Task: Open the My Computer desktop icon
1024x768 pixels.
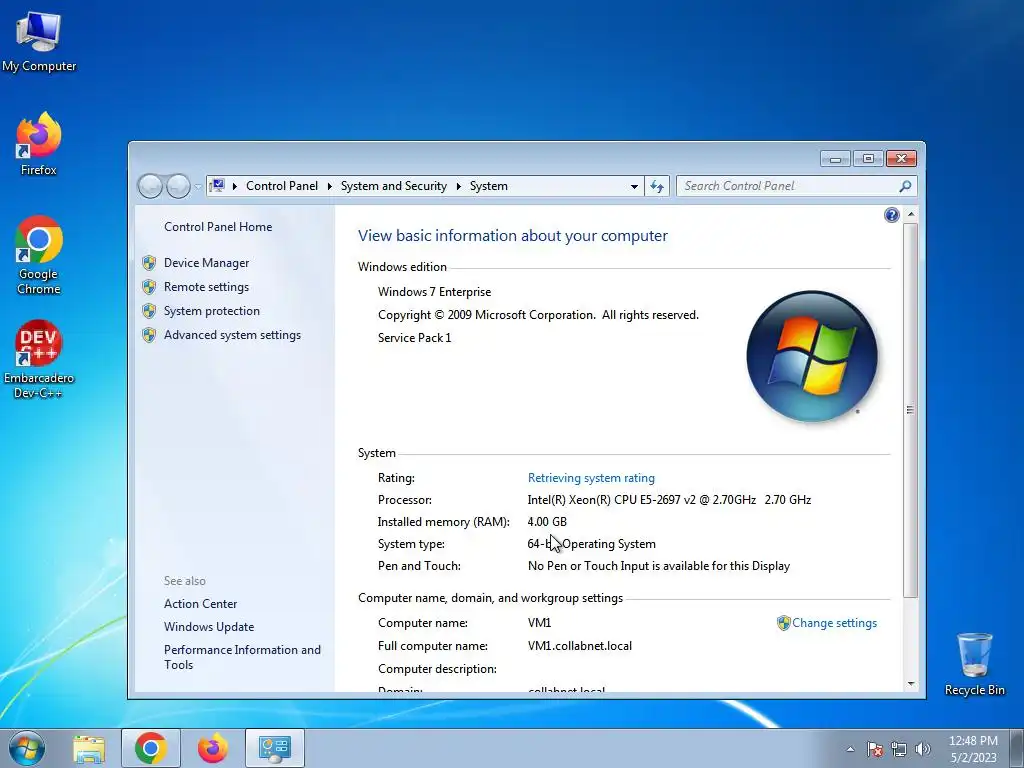Action: 39,40
